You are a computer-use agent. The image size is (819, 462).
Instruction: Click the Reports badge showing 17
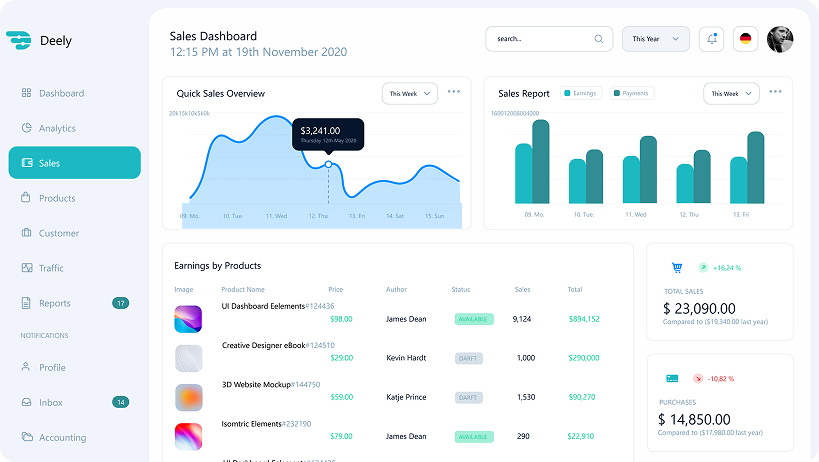[x=121, y=303]
